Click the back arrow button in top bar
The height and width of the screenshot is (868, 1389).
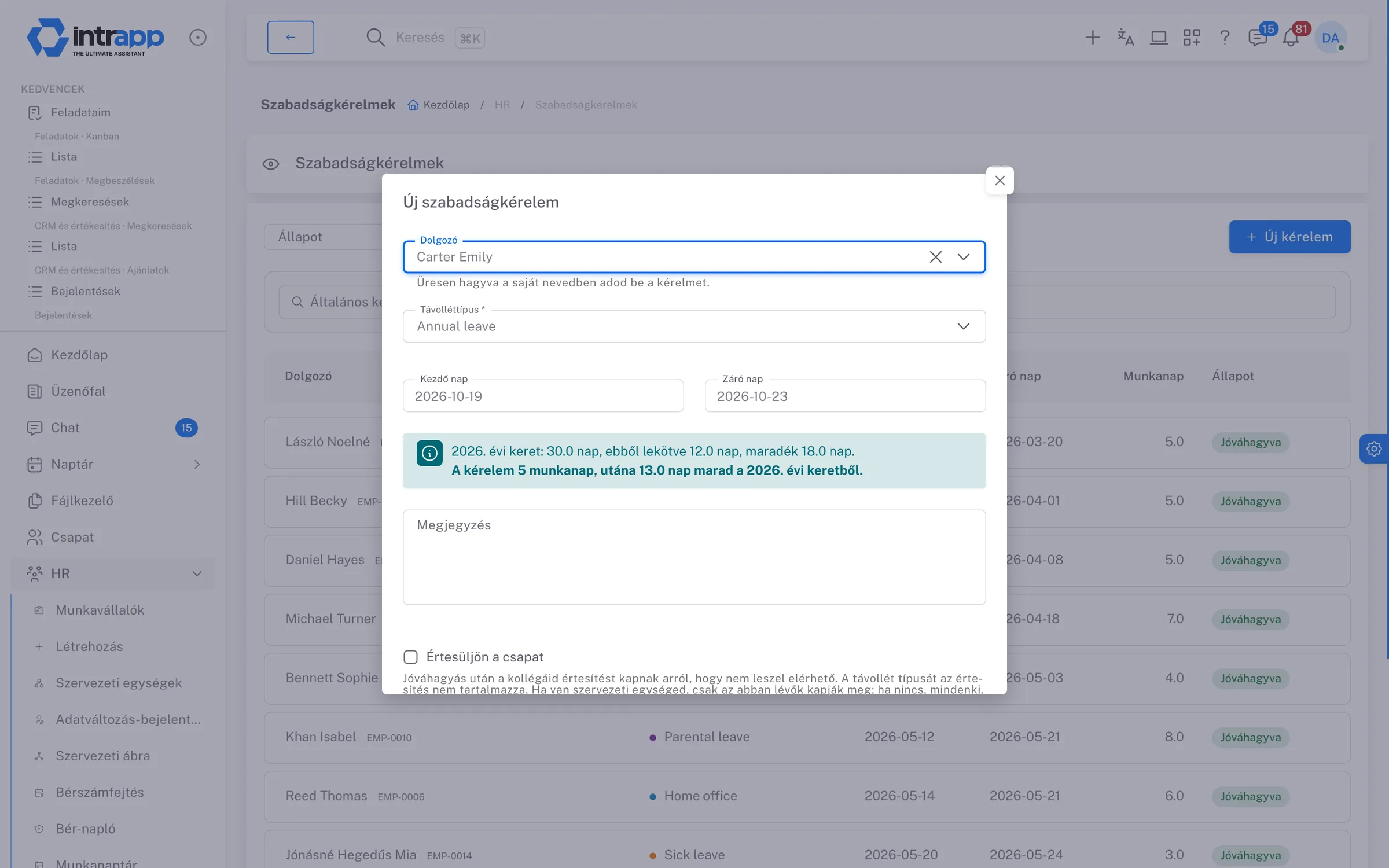pyautogui.click(x=291, y=37)
